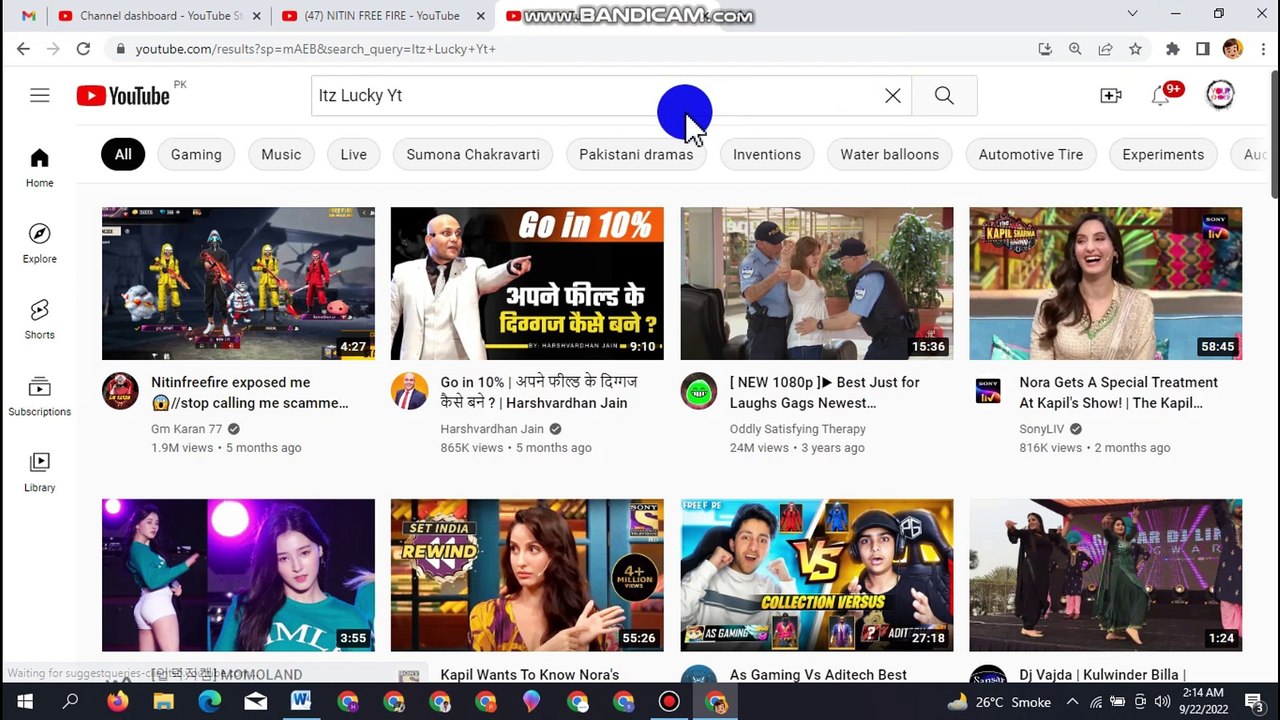Open the notifications bell
Image resolution: width=1280 pixels, height=720 pixels.
pyautogui.click(x=1160, y=95)
